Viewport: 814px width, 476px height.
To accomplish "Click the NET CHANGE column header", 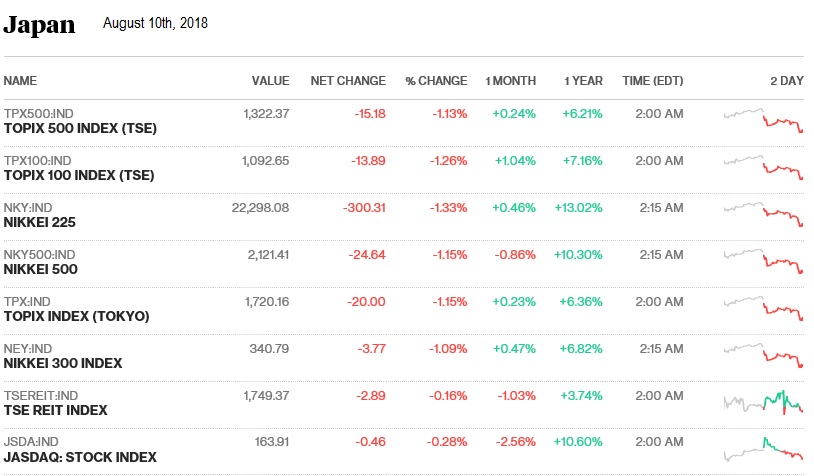I will [348, 81].
